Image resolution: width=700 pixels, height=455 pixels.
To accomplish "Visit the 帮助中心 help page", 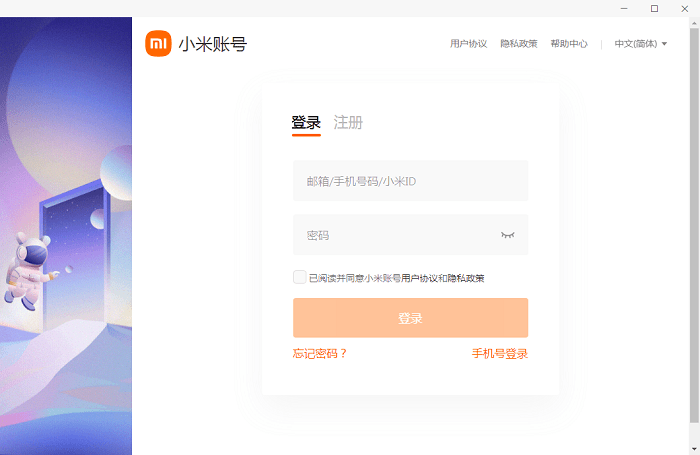I will 569,44.
